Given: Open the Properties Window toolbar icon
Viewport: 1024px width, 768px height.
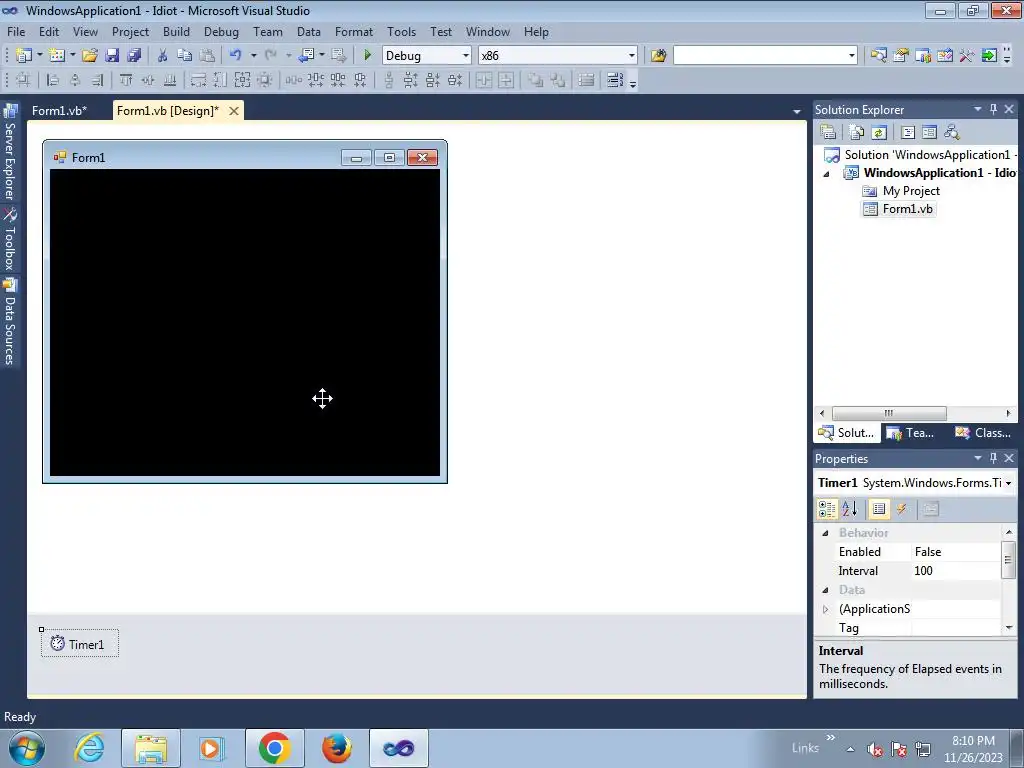Looking at the screenshot, I should click(x=901, y=56).
